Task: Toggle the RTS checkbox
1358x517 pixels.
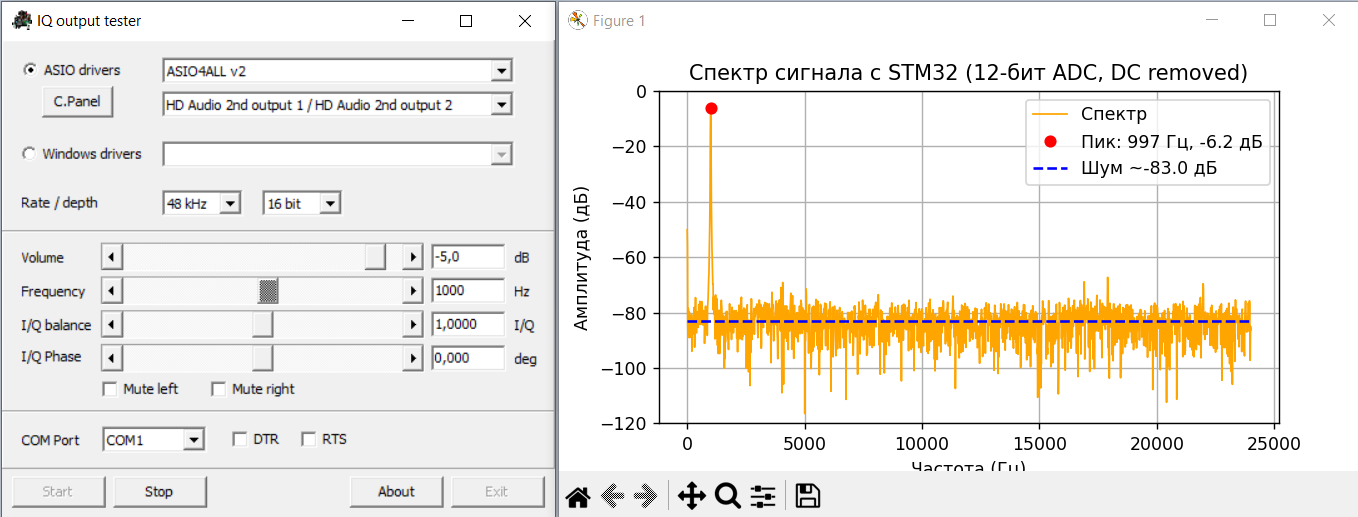Action: click(x=308, y=439)
